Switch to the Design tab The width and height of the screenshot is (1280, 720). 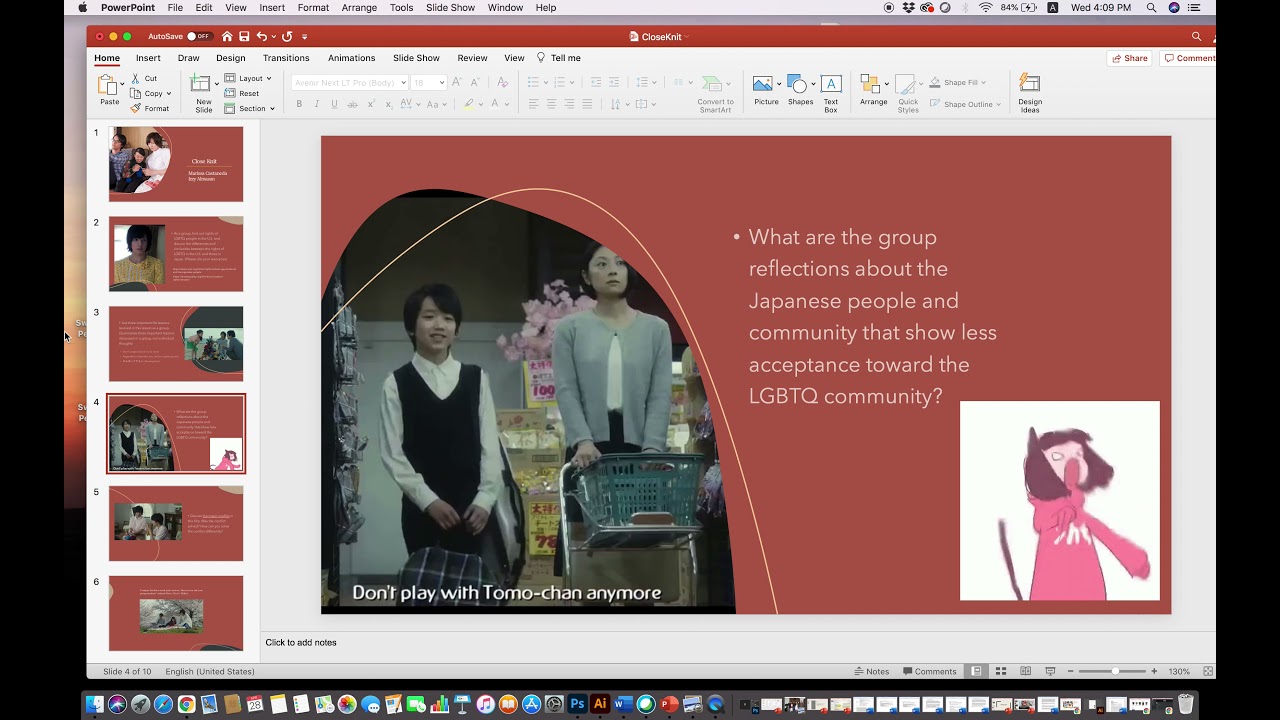coord(231,58)
